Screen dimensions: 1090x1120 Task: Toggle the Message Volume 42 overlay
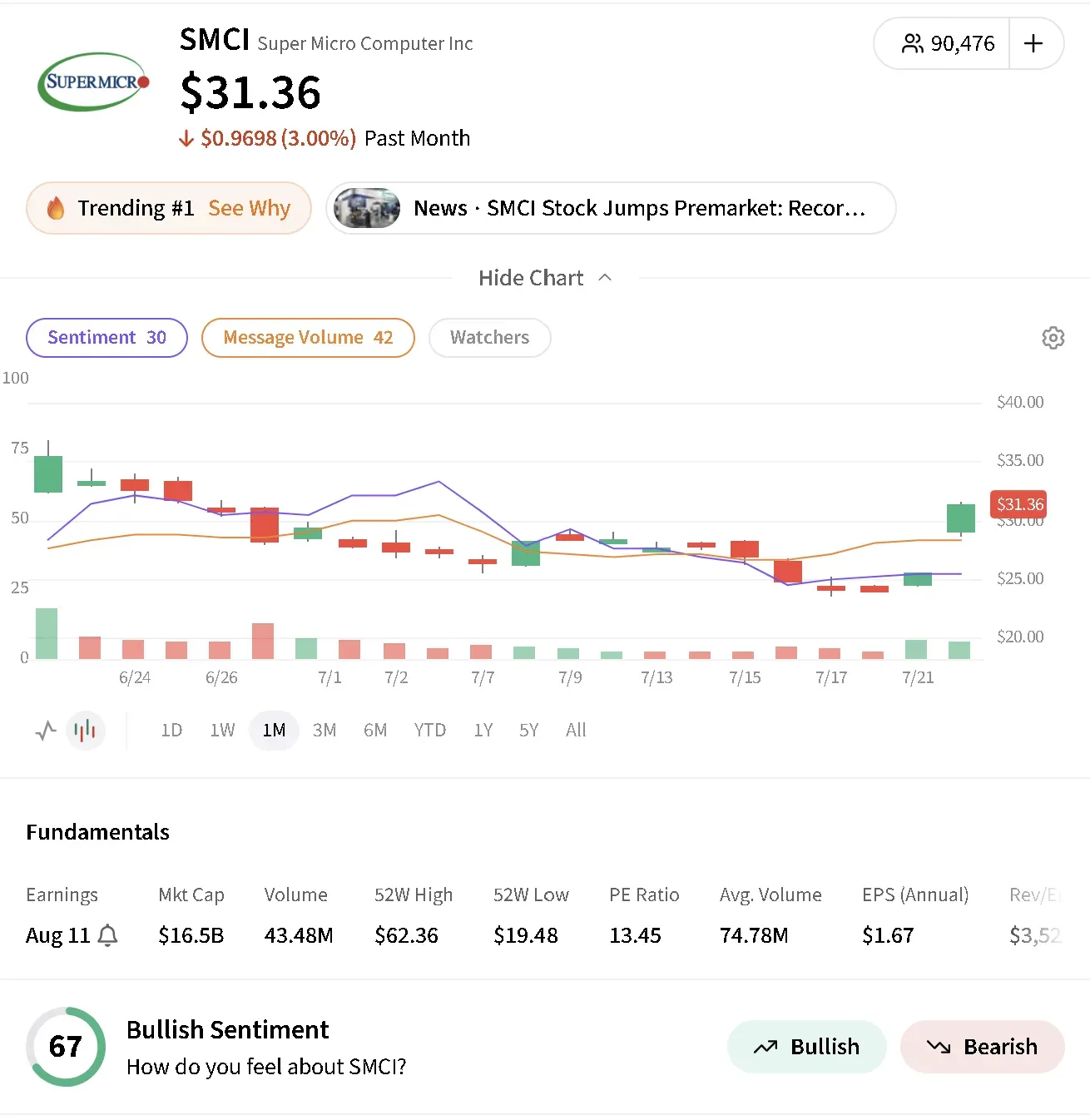308,338
